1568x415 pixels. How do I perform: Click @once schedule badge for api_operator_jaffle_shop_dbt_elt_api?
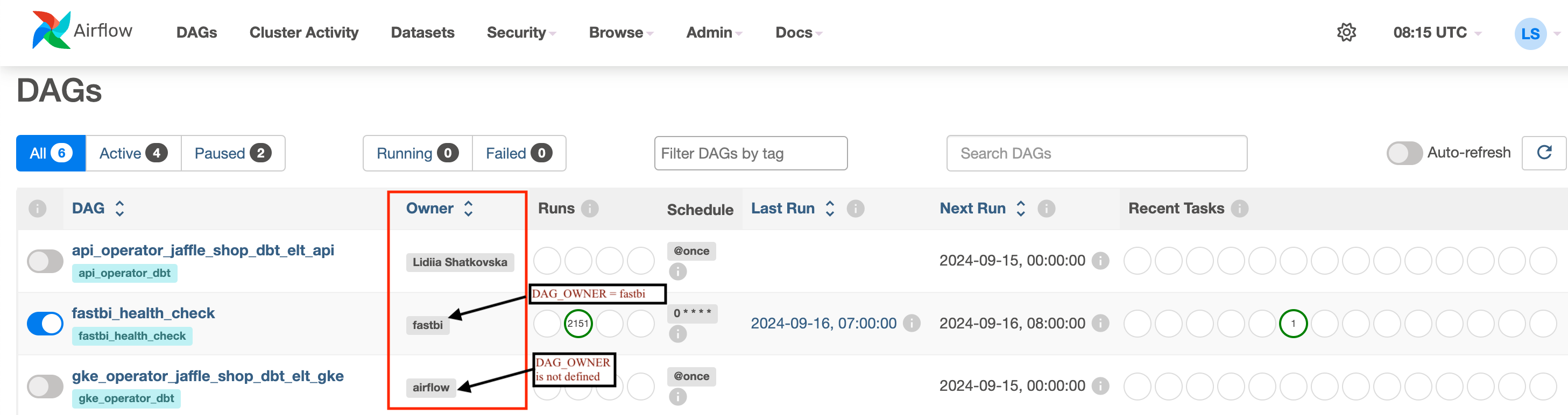[691, 251]
